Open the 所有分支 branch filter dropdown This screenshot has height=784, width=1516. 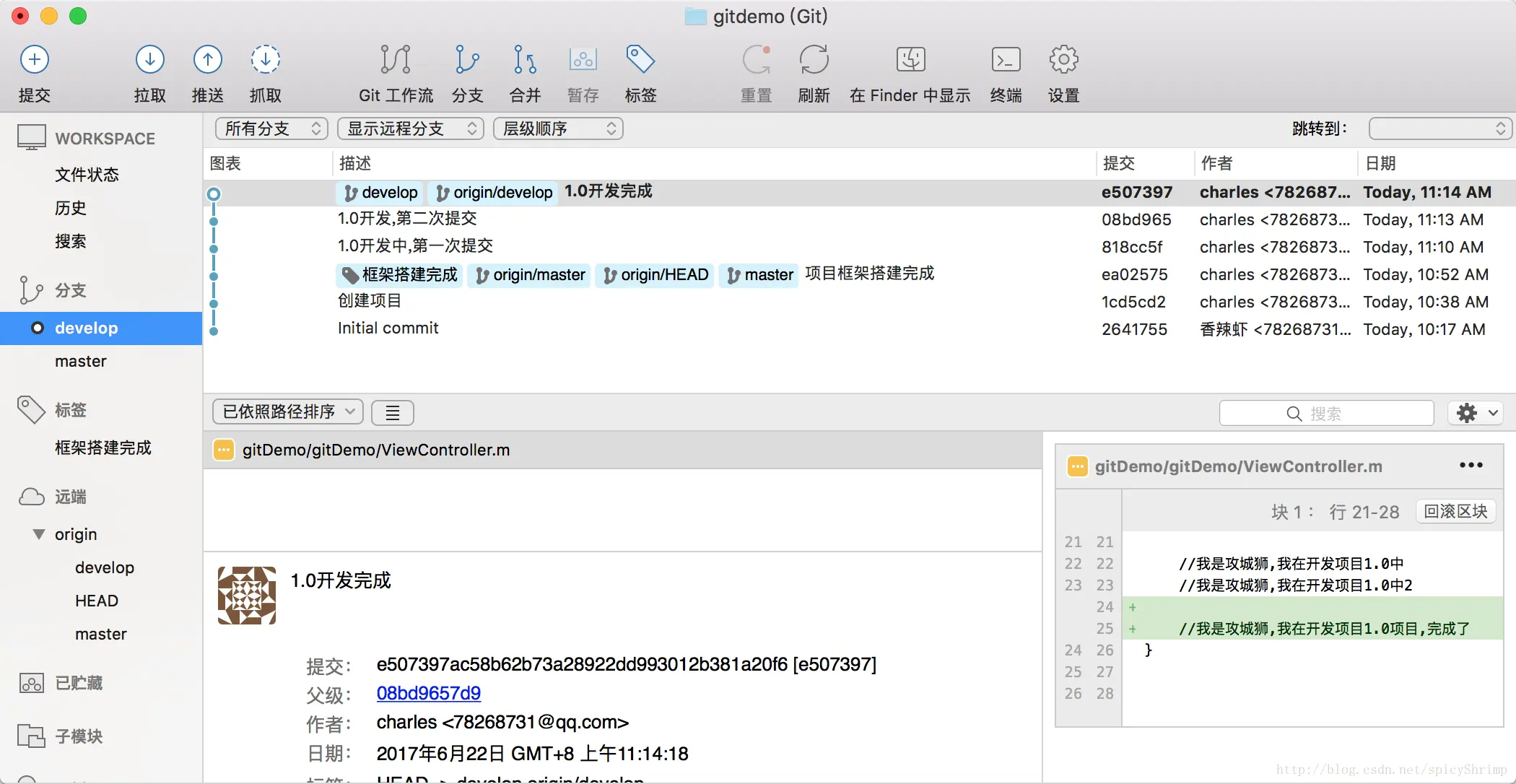[x=271, y=129]
